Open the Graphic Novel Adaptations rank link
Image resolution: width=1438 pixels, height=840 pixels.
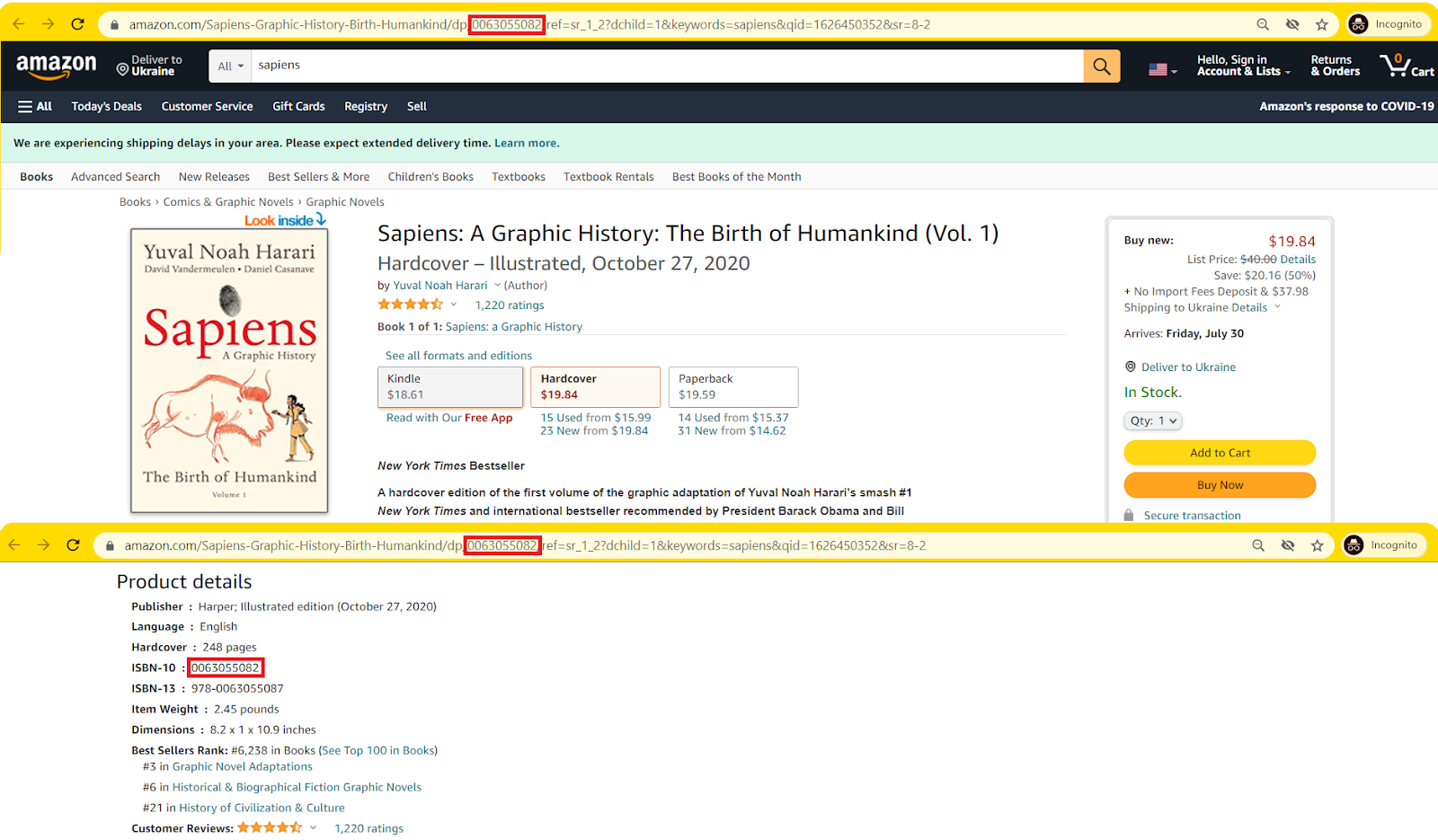point(243,766)
